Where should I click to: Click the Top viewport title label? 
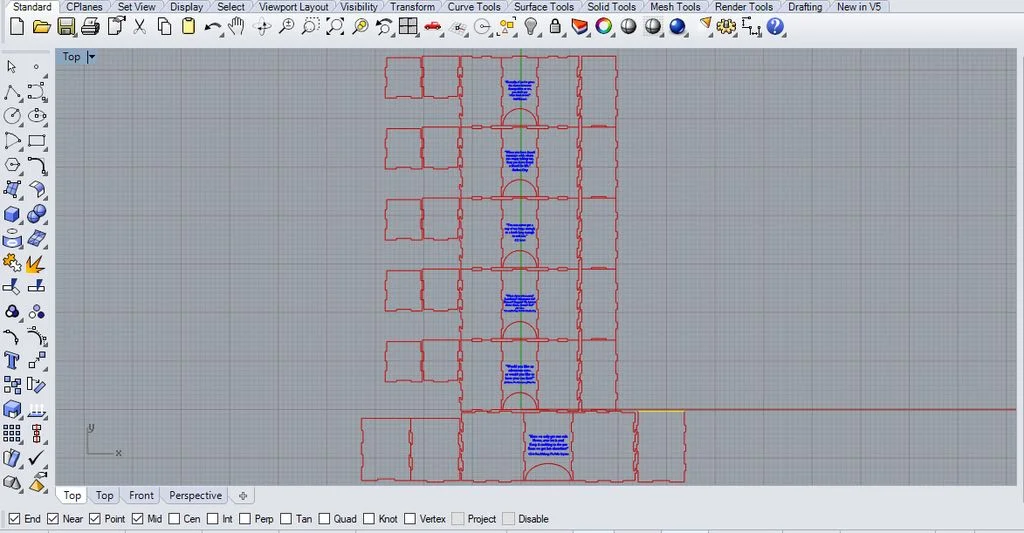pyautogui.click(x=71, y=57)
